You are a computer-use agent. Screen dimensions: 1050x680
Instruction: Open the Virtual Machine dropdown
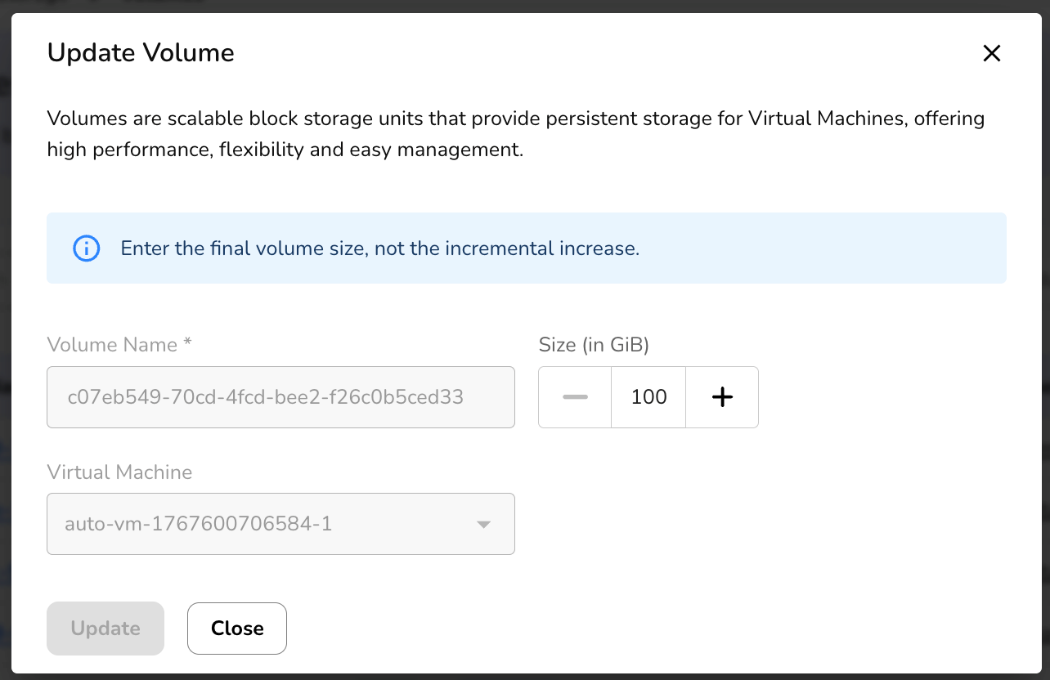pos(280,524)
